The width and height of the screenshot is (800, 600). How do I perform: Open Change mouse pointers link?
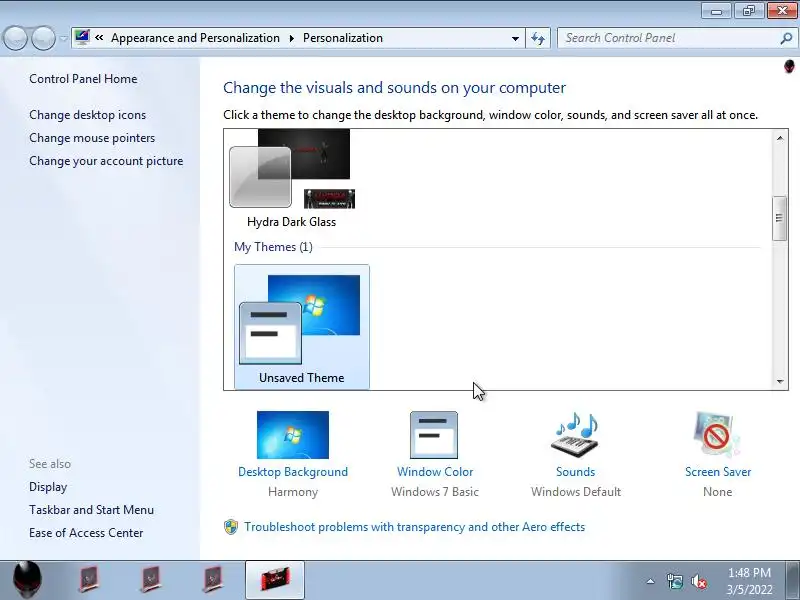coord(92,138)
